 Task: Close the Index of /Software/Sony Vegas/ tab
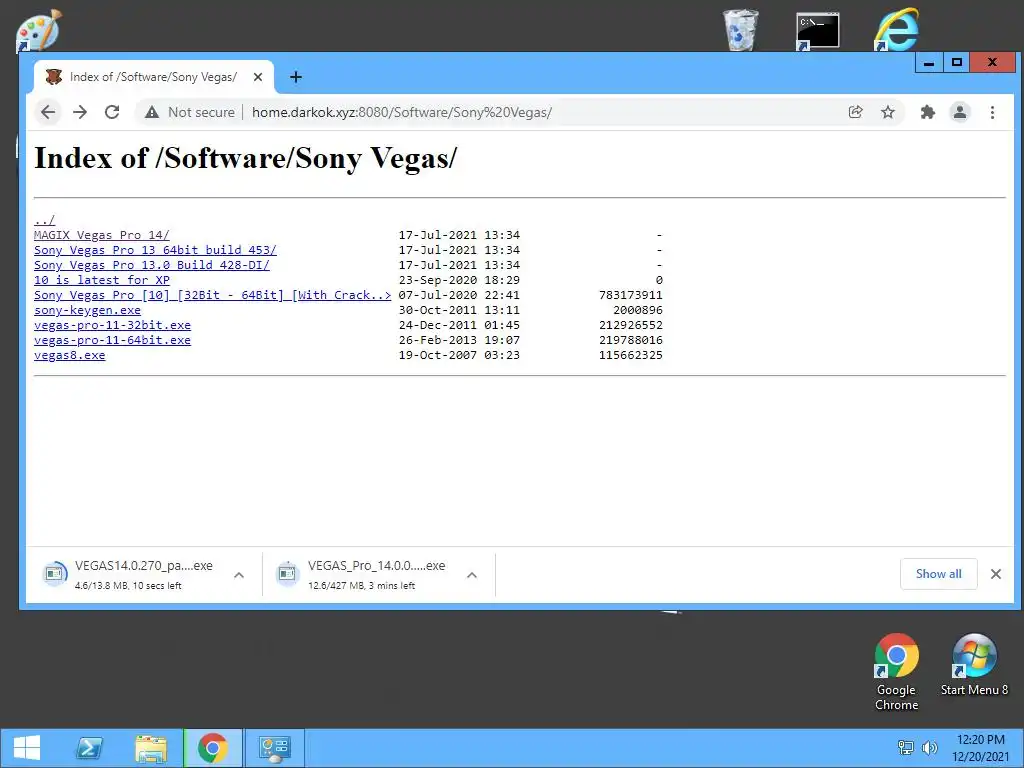[x=258, y=77]
